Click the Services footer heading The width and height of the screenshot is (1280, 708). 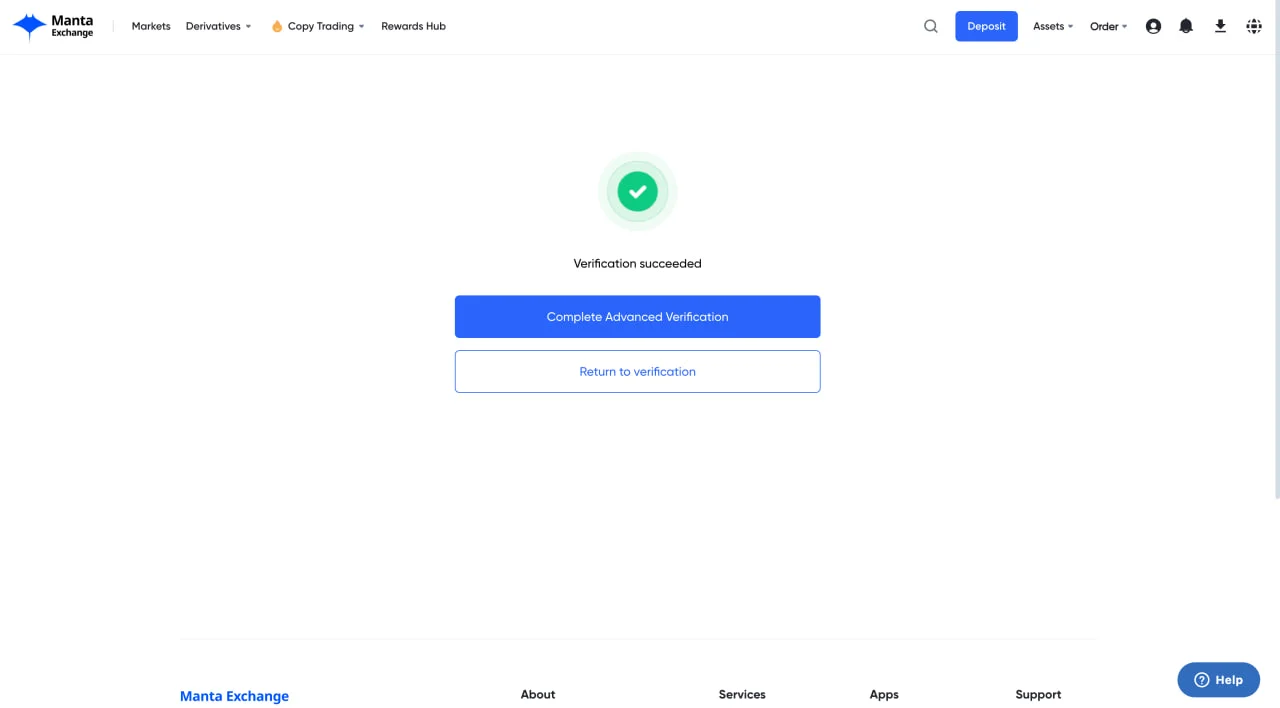pos(742,694)
